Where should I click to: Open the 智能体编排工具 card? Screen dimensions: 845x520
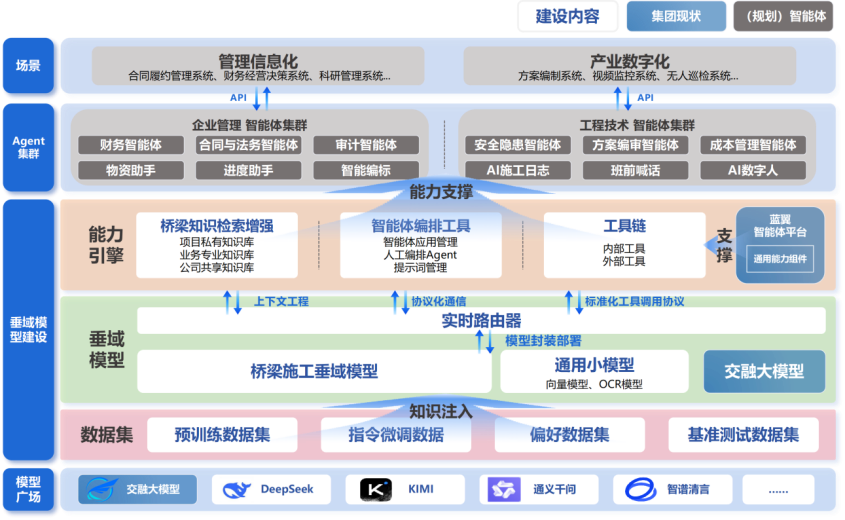click(x=420, y=245)
